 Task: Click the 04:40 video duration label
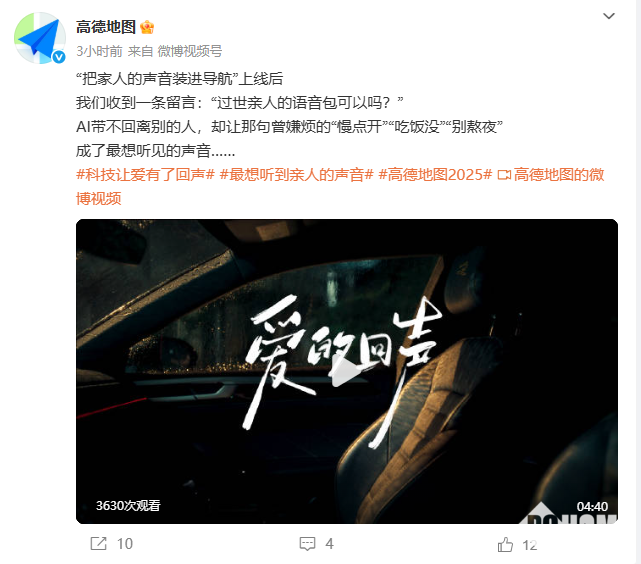point(592,507)
